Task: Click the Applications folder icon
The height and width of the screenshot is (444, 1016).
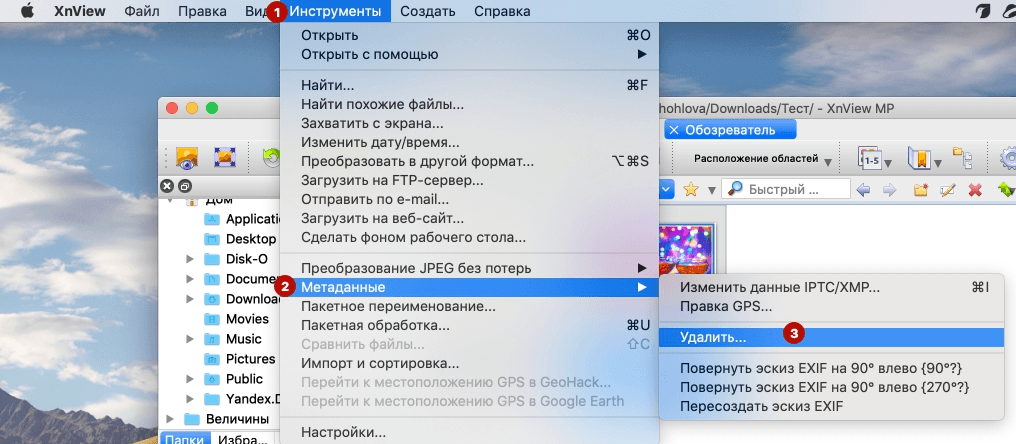Action: (213, 219)
